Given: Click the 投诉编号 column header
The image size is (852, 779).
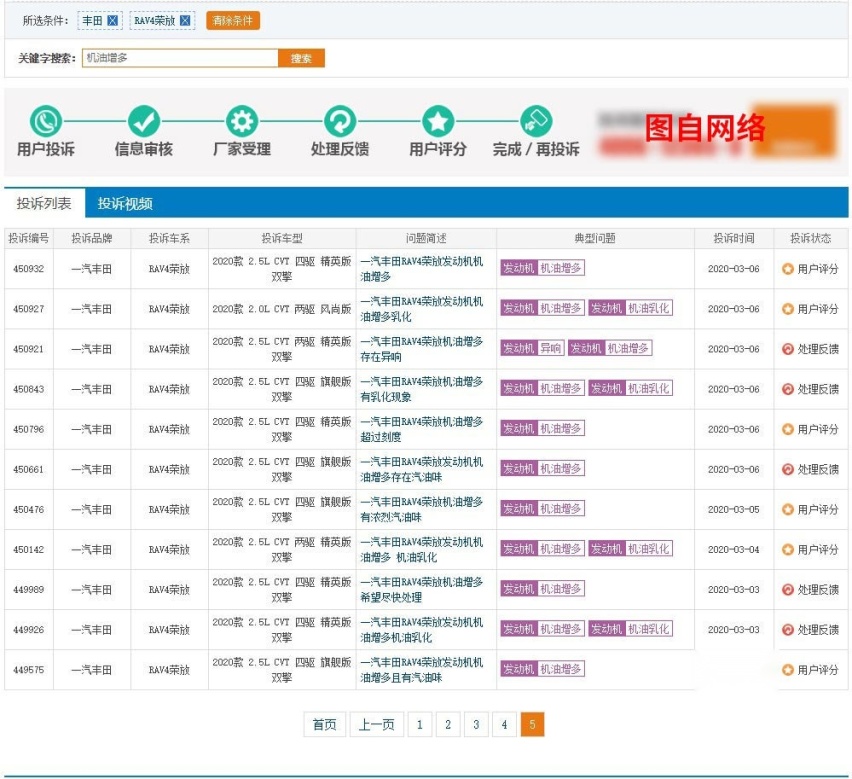Looking at the screenshot, I should point(29,238).
